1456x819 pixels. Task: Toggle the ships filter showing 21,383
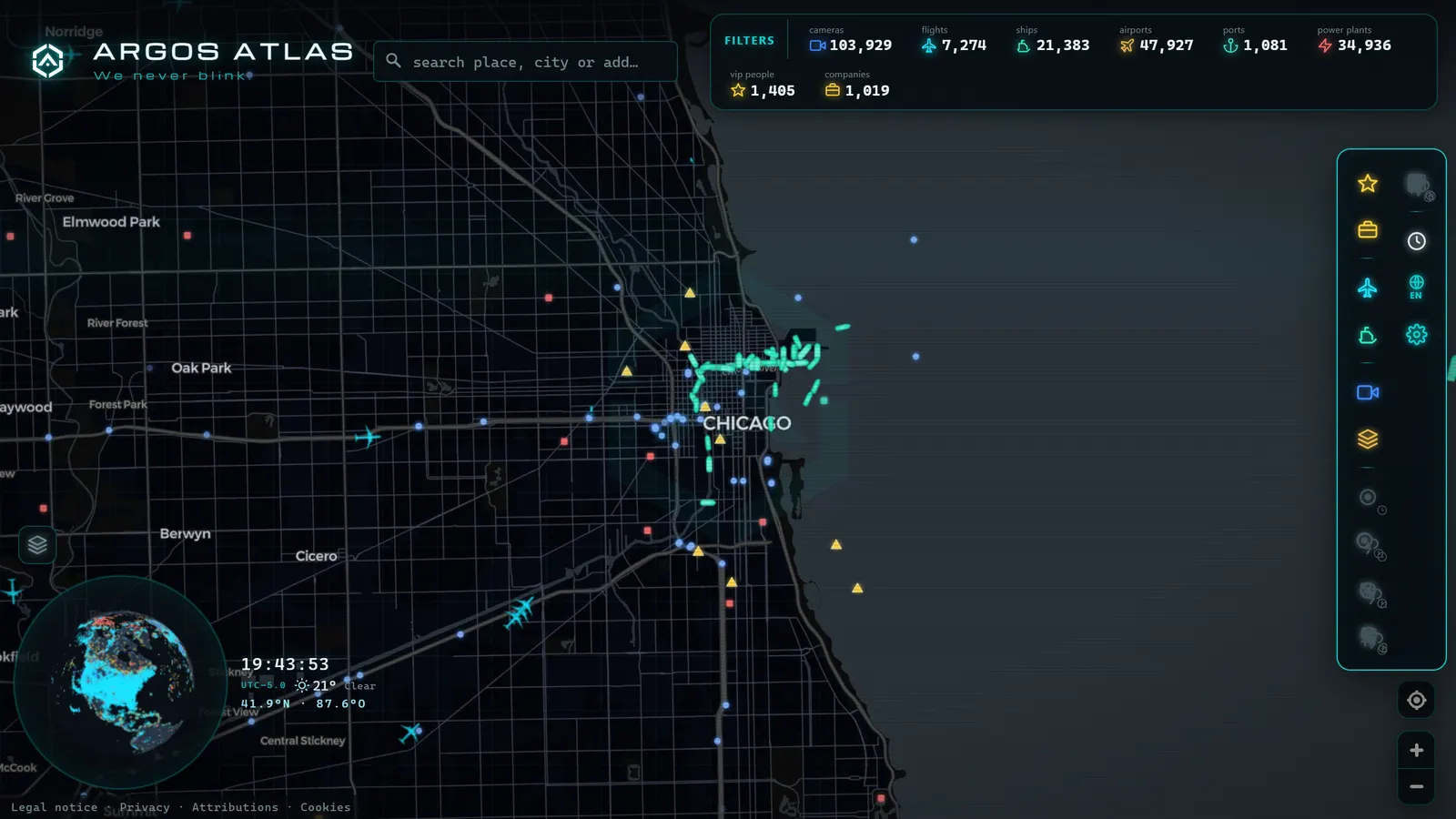[1052, 39]
